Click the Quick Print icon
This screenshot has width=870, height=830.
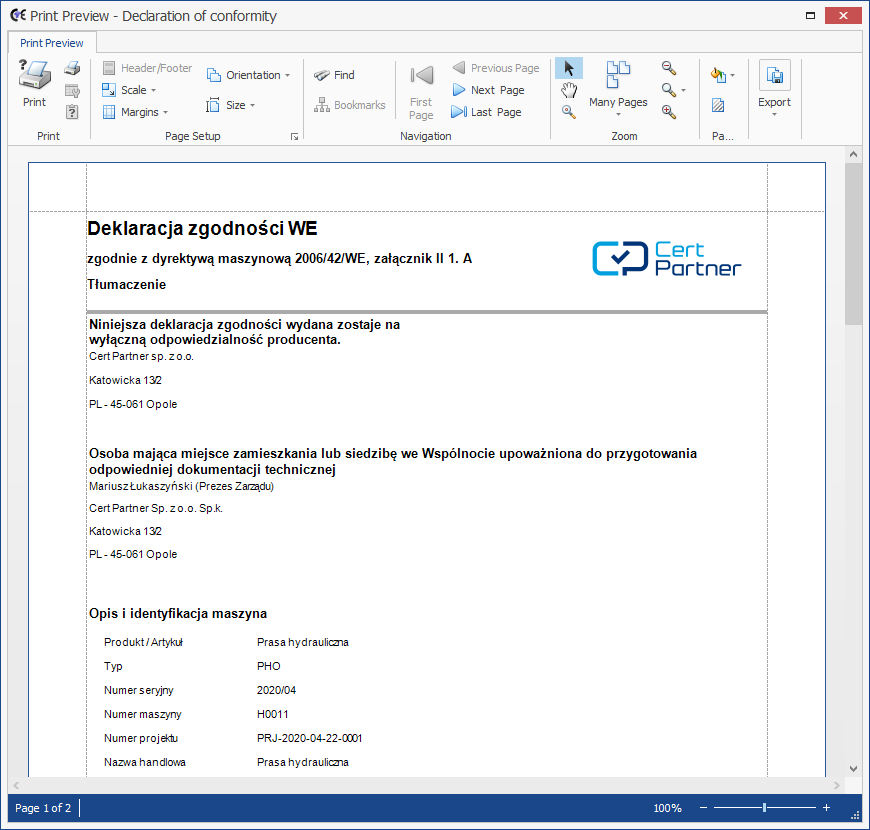coord(72,68)
